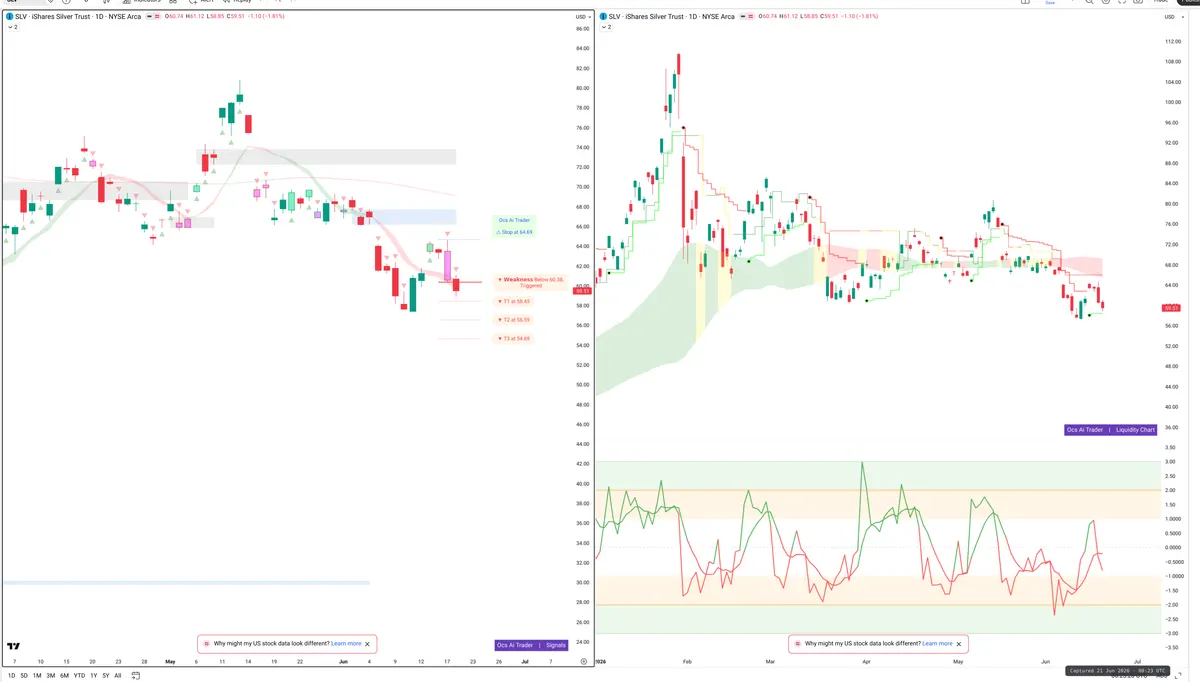Click the T1 at 58.45 target label
The height and width of the screenshot is (682, 1200).
pyautogui.click(x=514, y=301)
